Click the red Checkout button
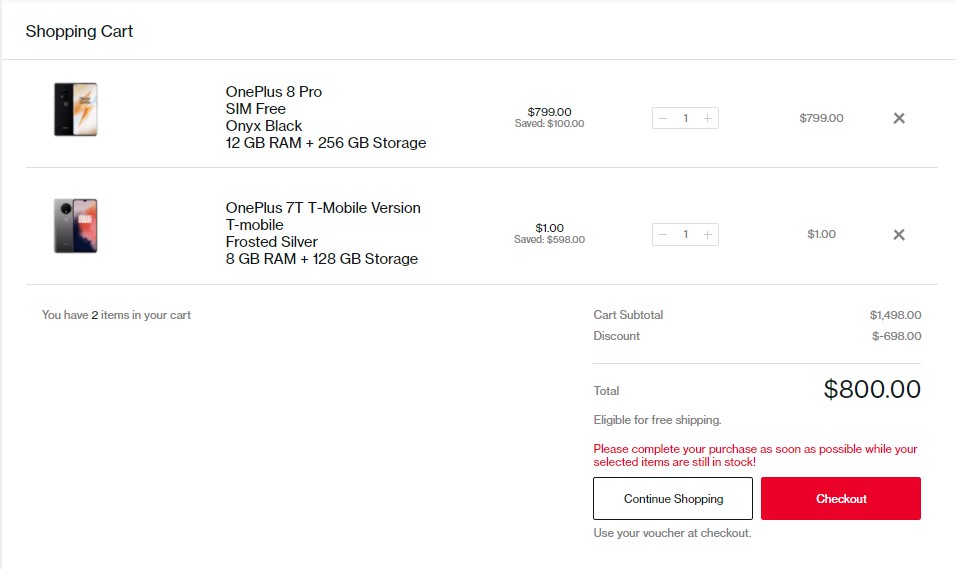The image size is (956, 569). click(841, 499)
